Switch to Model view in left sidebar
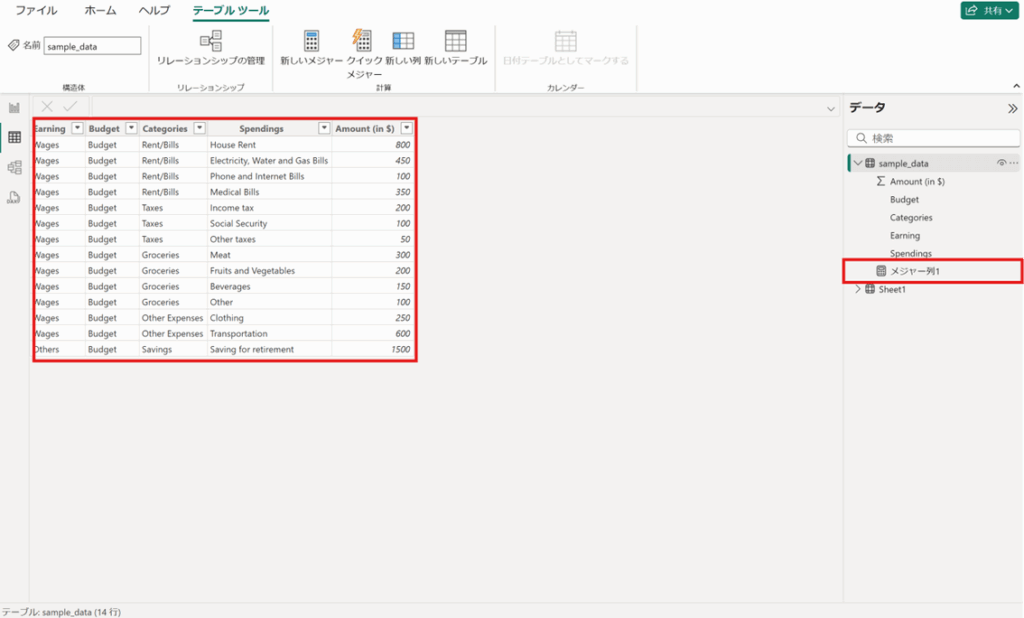Viewport: 1024px width, 618px height. click(15, 167)
